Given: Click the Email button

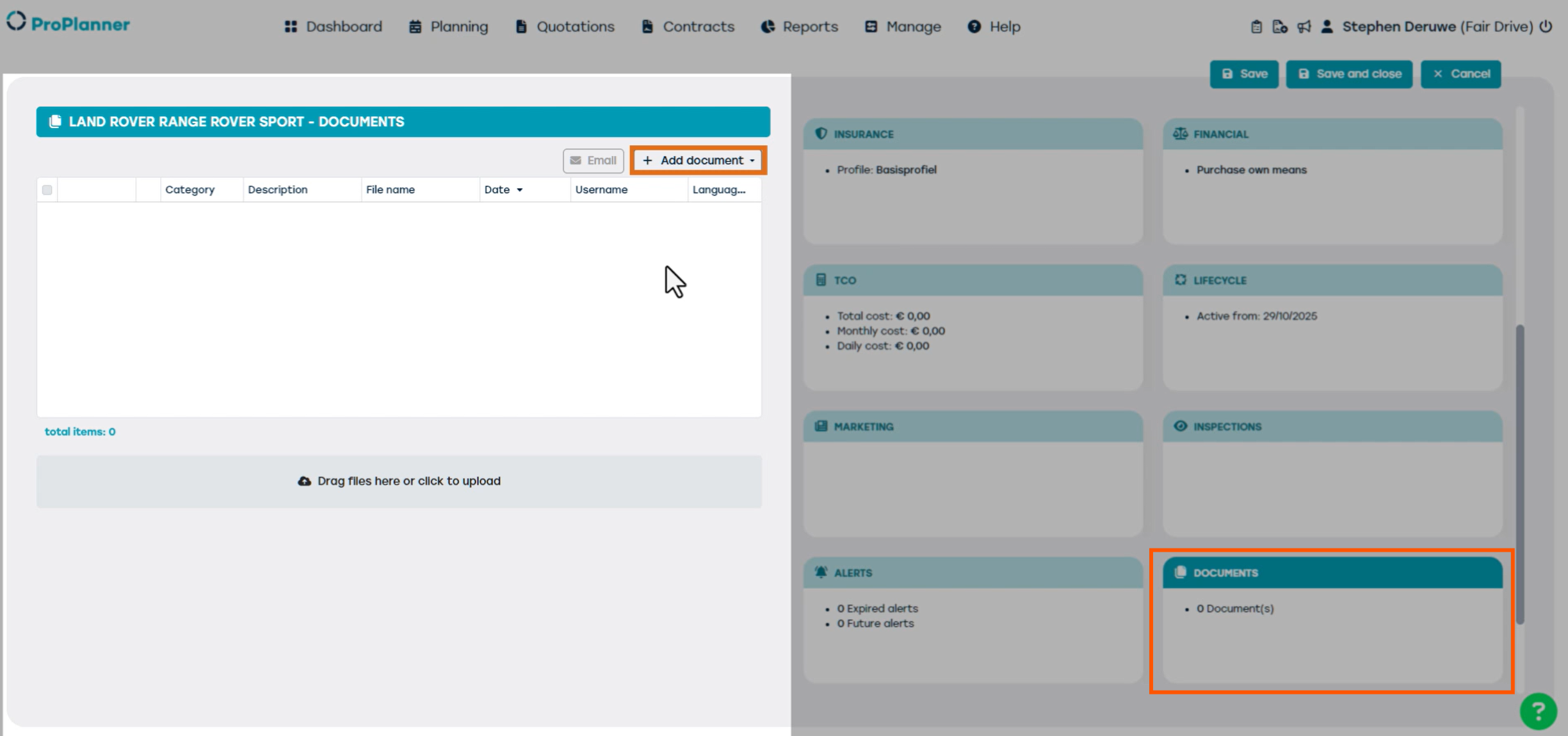Looking at the screenshot, I should [593, 160].
